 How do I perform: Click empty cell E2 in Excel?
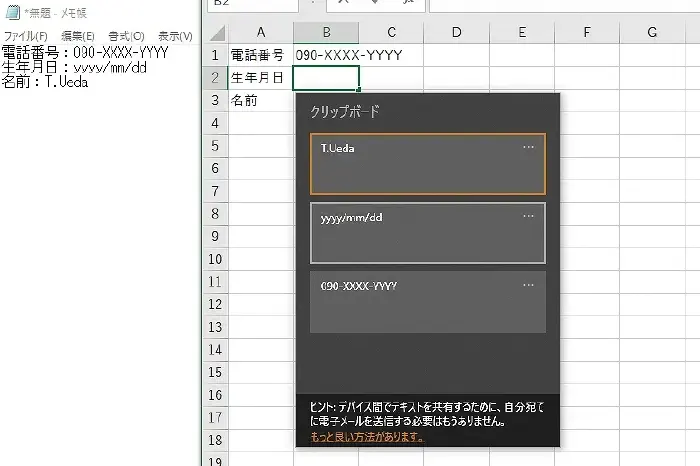[x=522, y=78]
